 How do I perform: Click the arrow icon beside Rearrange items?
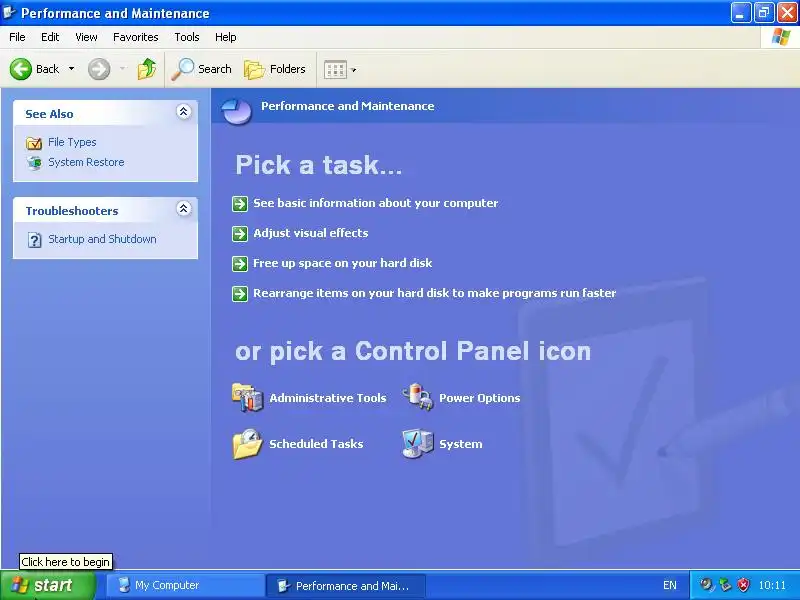pyautogui.click(x=240, y=294)
